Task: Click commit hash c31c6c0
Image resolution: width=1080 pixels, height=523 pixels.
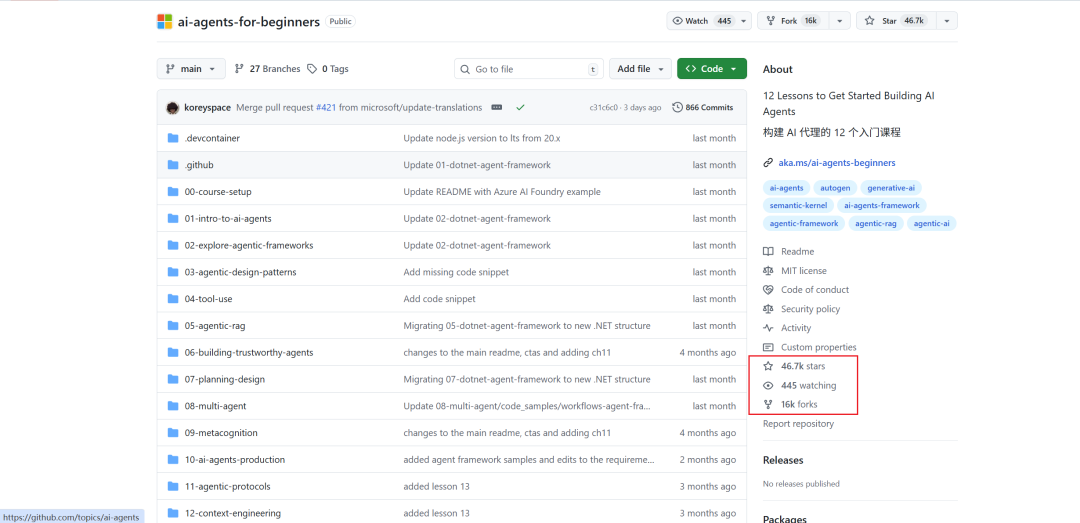Action: [603, 107]
